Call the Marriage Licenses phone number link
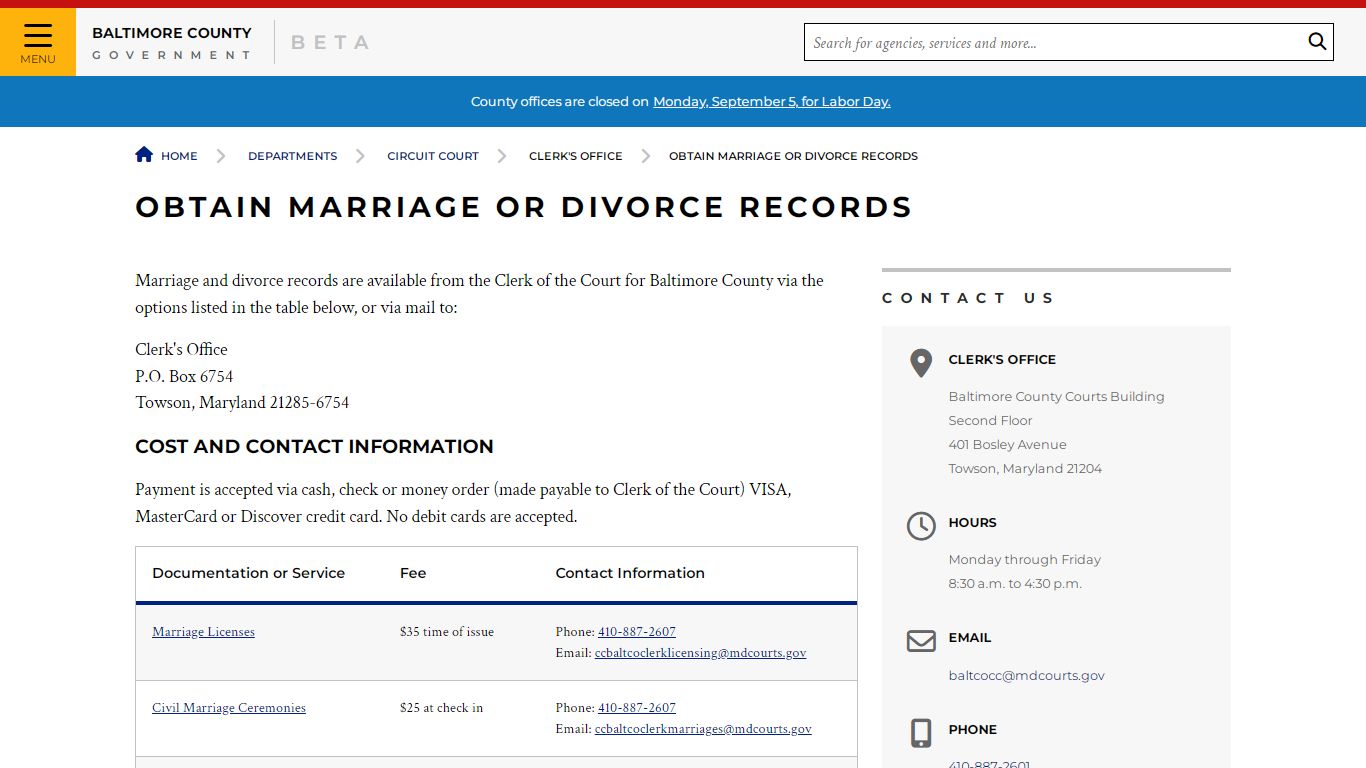Image resolution: width=1366 pixels, height=768 pixels. tap(637, 632)
